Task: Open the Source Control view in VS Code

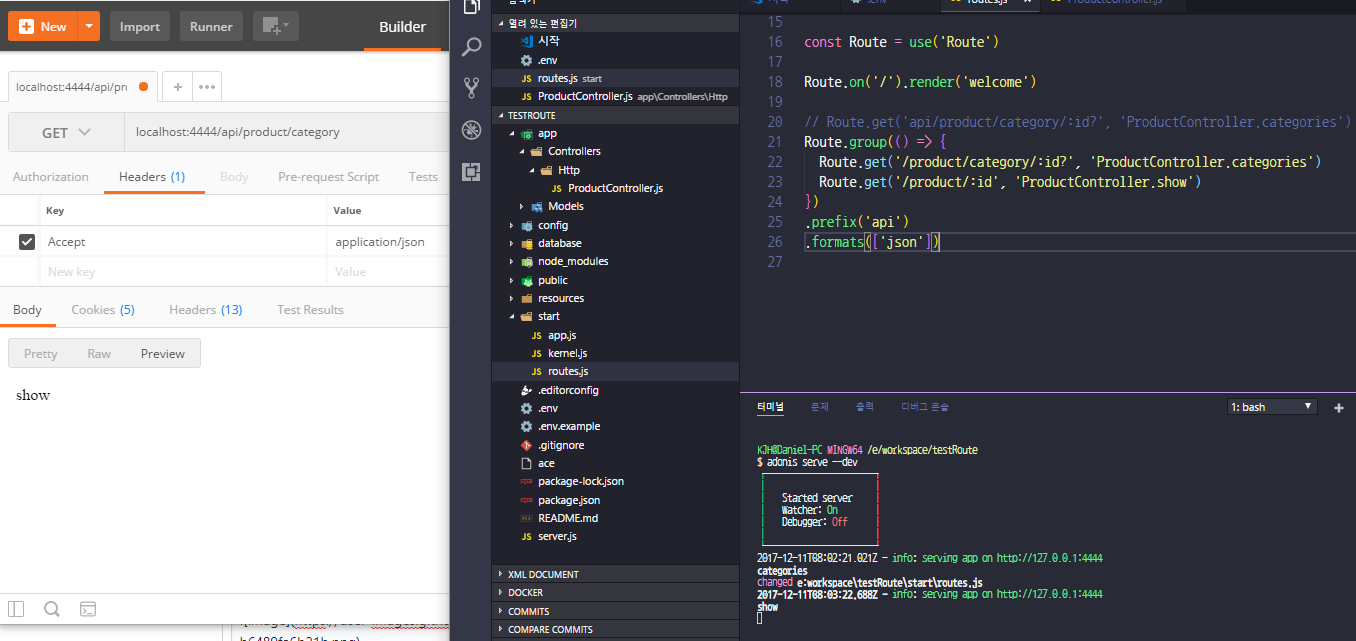Action: pos(471,88)
